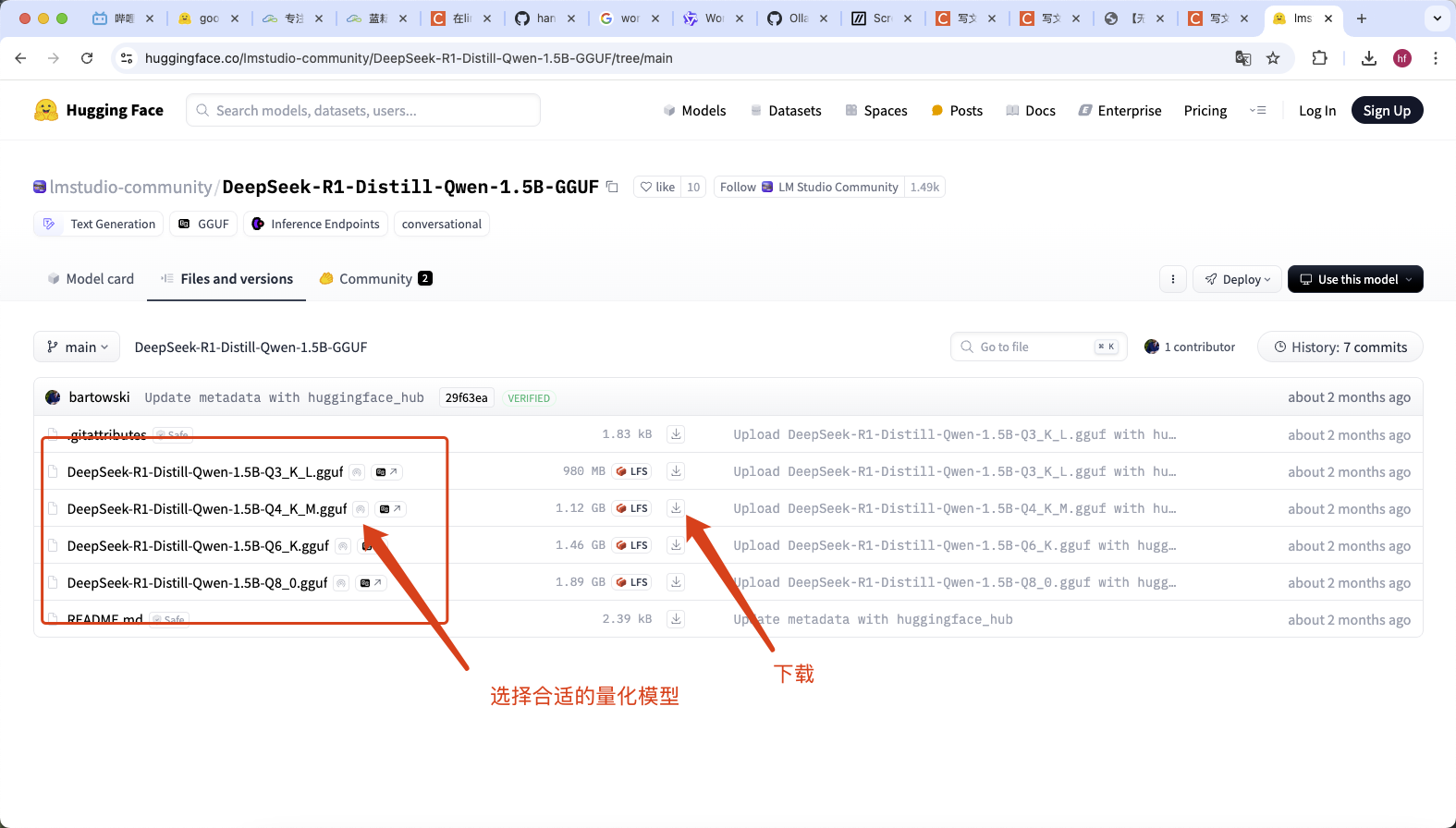Open the Deploy dropdown
The width and height of the screenshot is (1456, 828).
[x=1237, y=279]
